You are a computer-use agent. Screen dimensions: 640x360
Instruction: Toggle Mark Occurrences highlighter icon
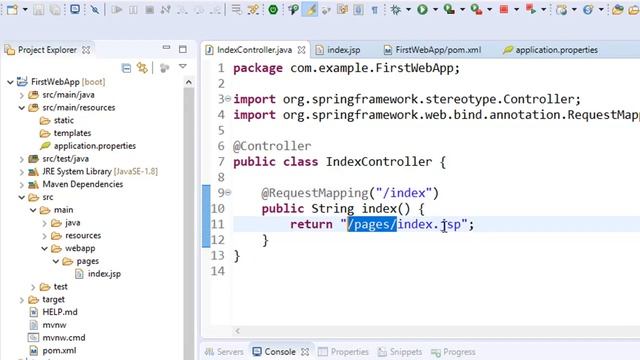tap(310, 9)
